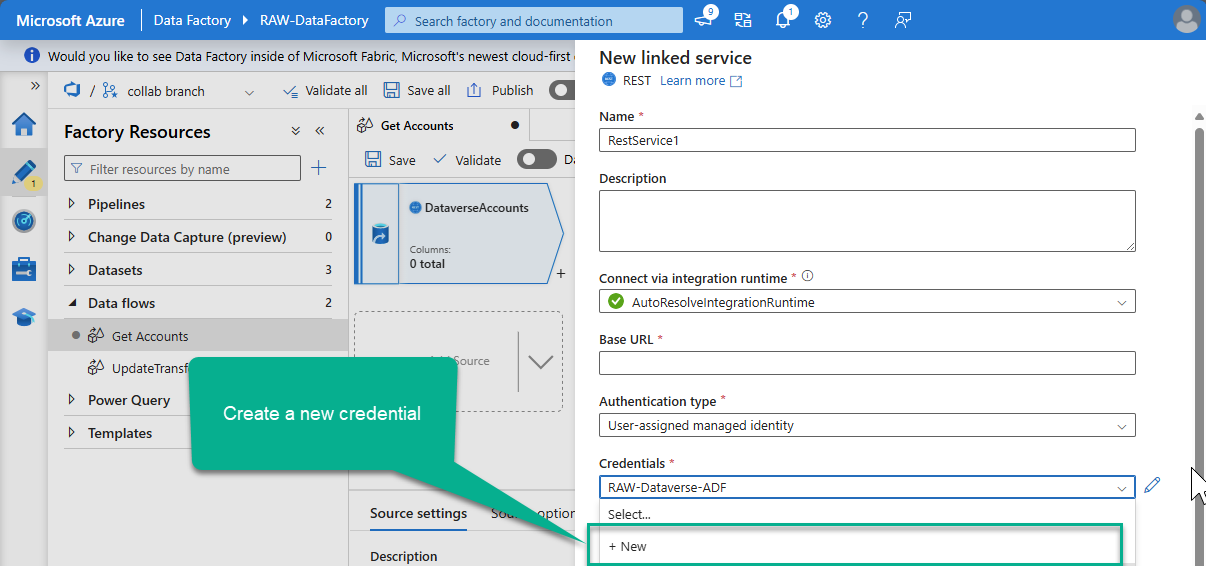Click the Base URL field

coord(867,363)
